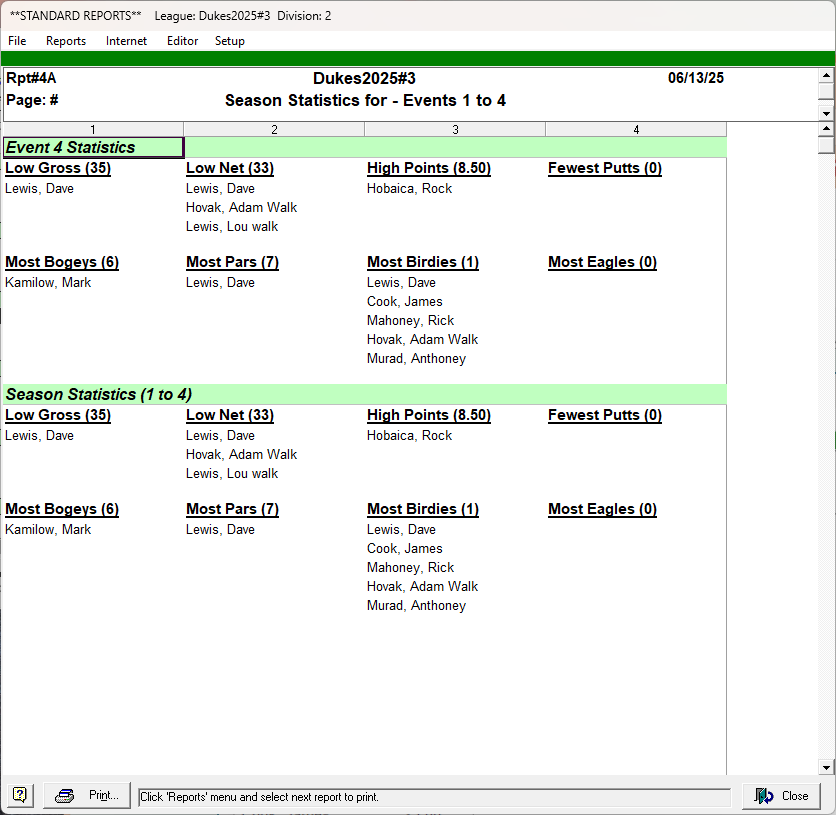The height and width of the screenshot is (815, 836).
Task: Open the Reports menu
Action: [x=66, y=41]
